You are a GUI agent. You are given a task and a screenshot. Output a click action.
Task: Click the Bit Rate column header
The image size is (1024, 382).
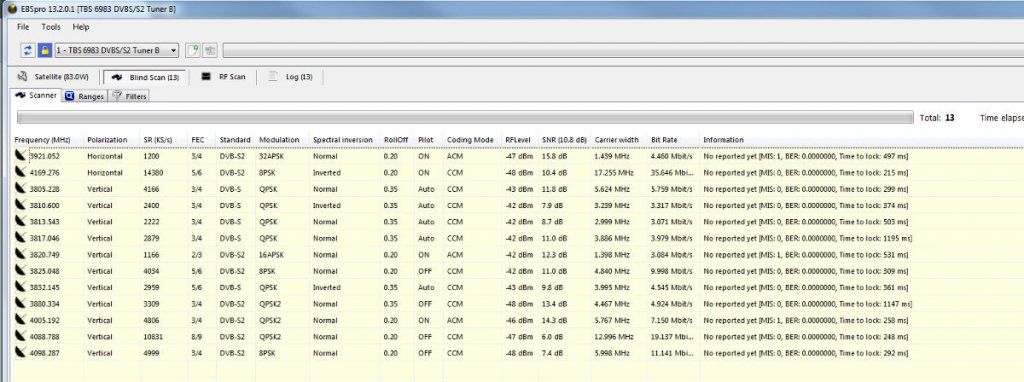tap(664, 140)
